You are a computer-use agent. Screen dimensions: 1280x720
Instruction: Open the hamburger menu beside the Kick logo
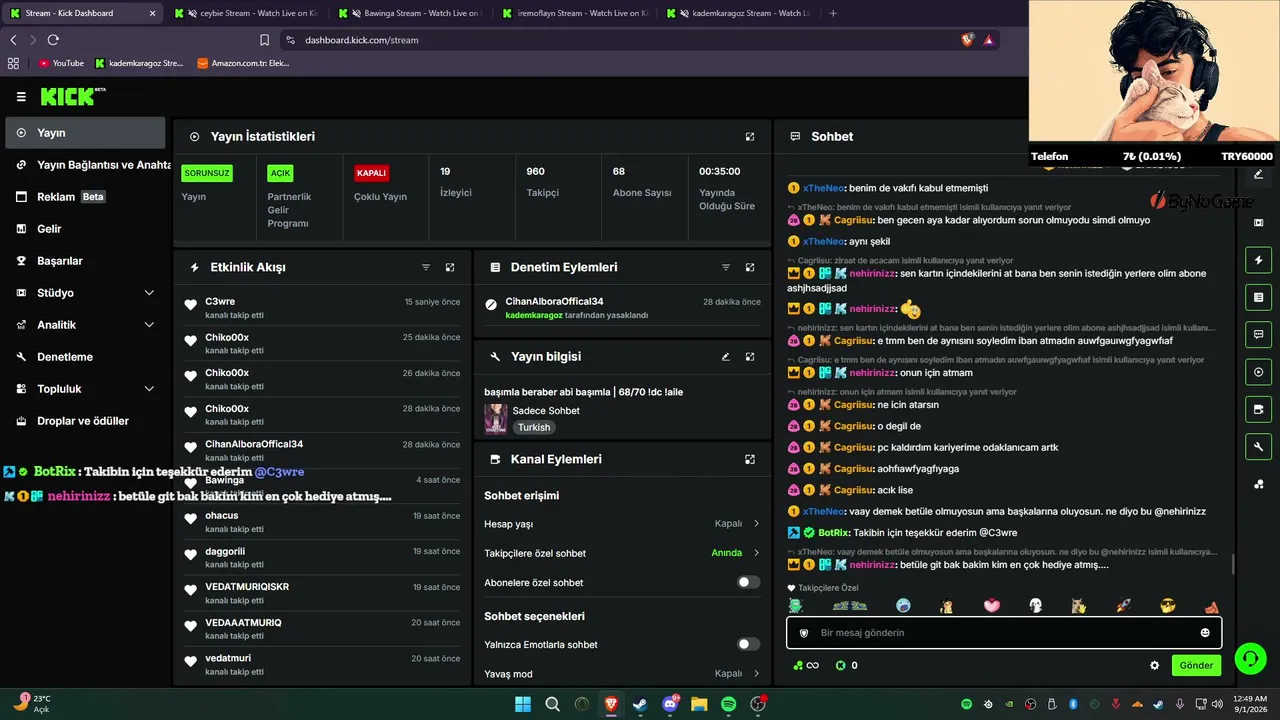point(21,97)
